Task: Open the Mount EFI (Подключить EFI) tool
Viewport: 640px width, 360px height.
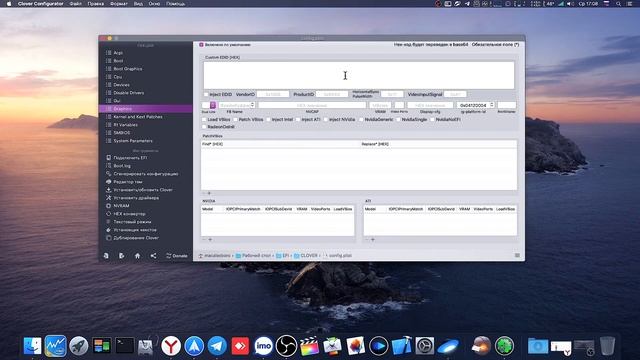Action: [130, 158]
